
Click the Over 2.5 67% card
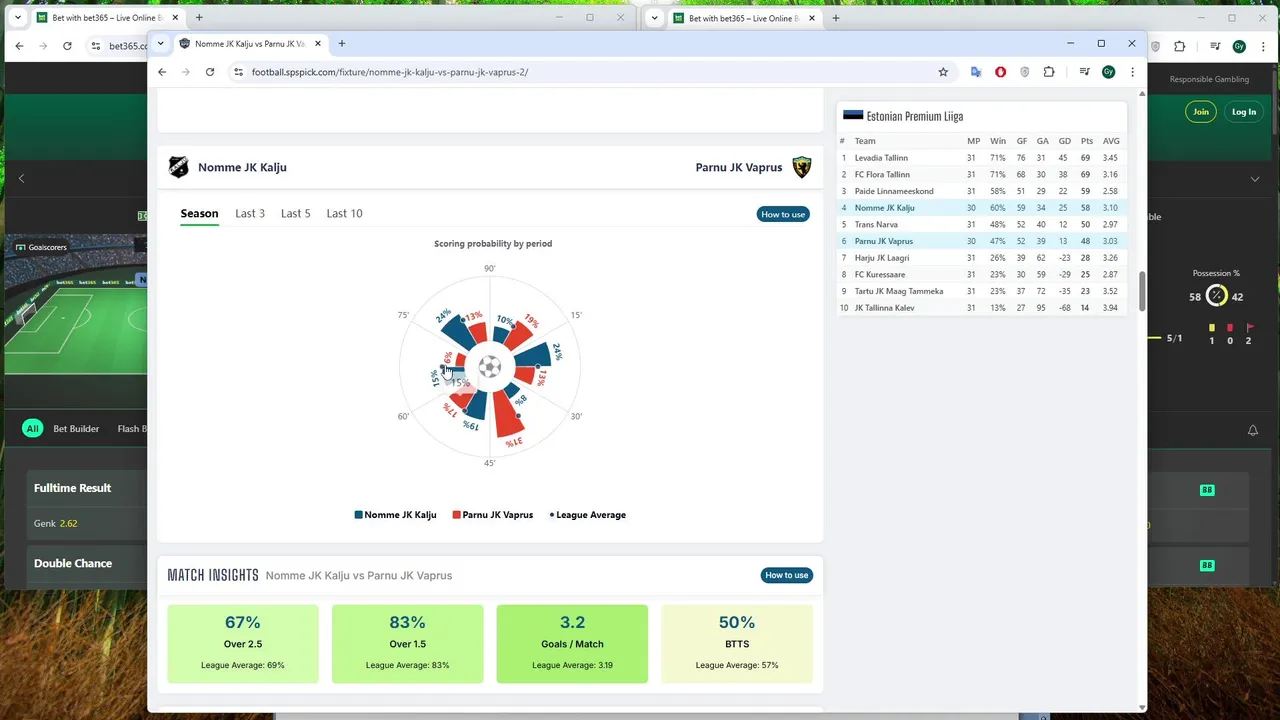(x=243, y=644)
